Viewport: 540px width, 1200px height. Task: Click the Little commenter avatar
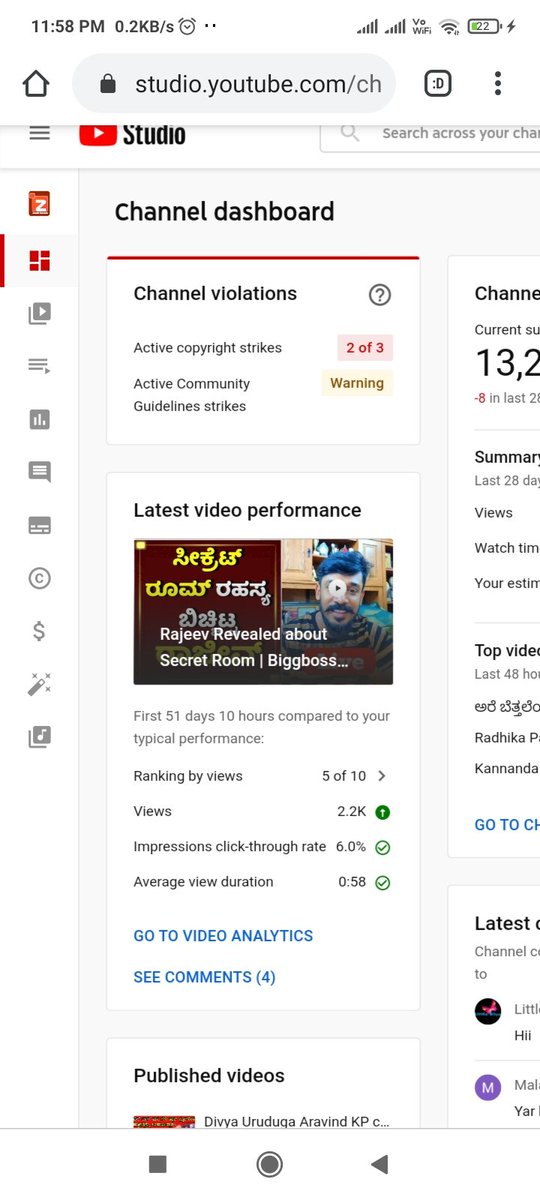[x=488, y=1010]
